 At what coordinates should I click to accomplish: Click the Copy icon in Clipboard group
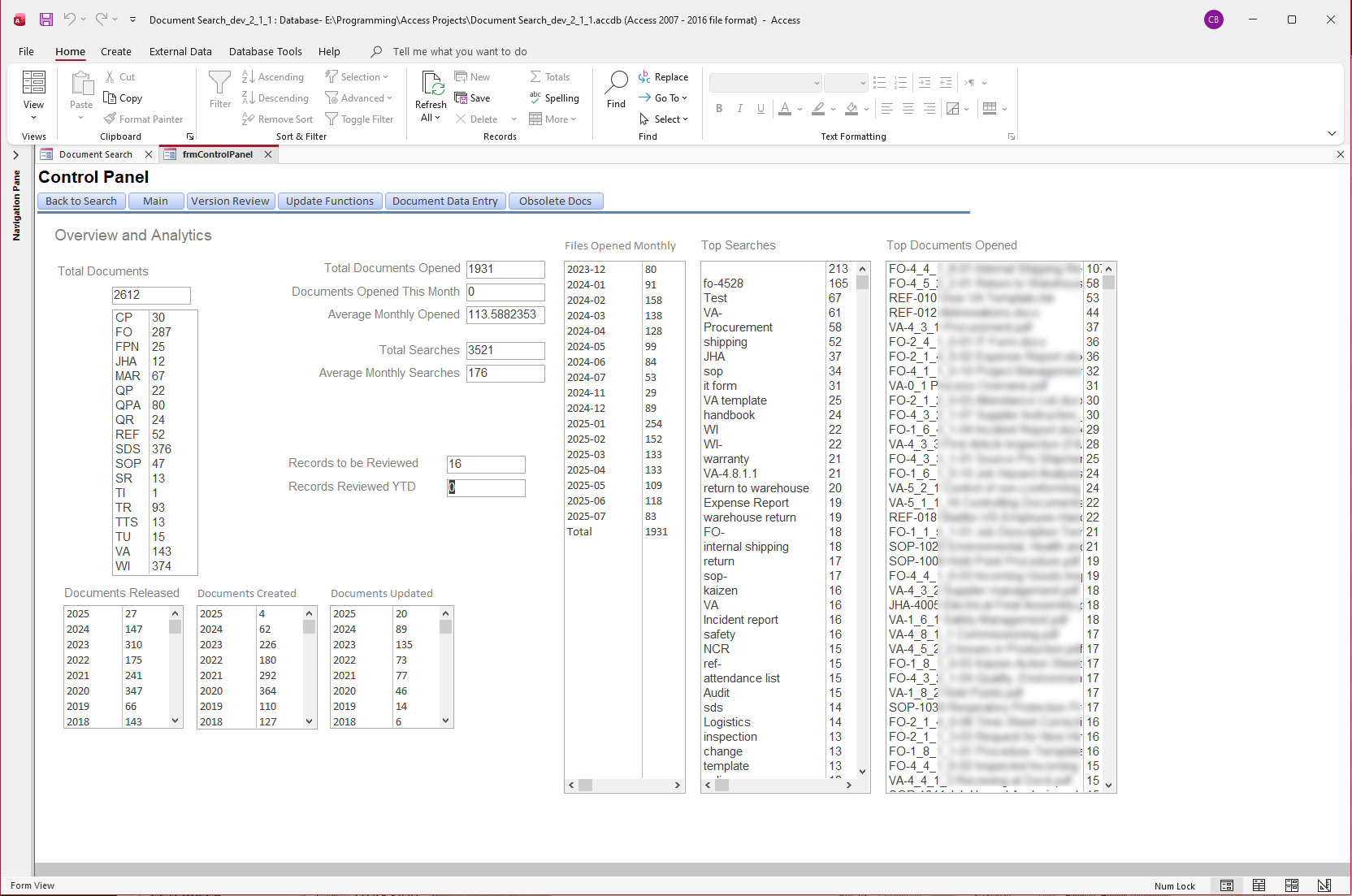tap(110, 98)
